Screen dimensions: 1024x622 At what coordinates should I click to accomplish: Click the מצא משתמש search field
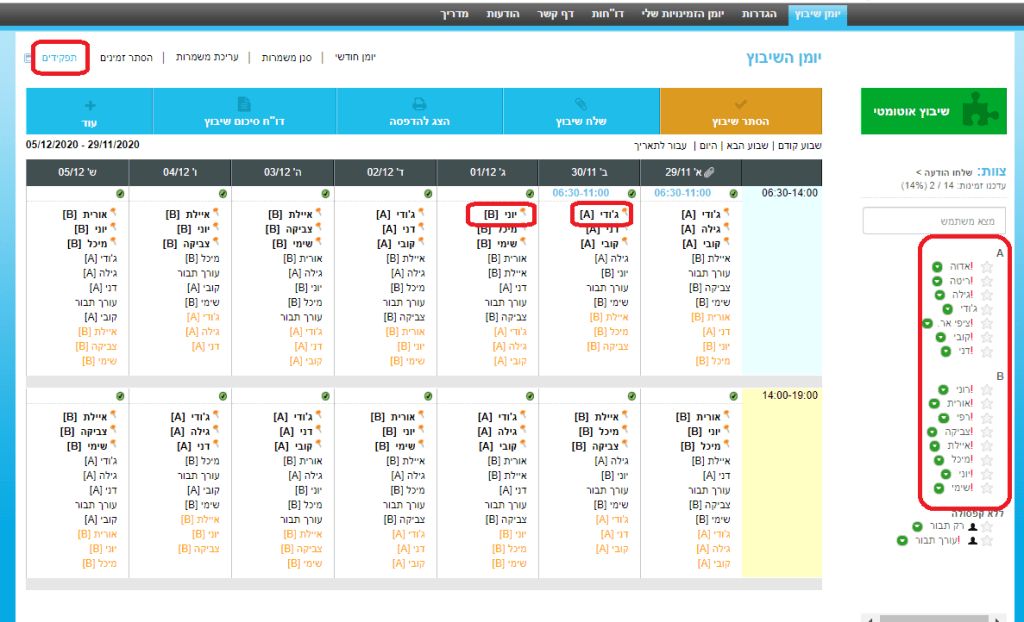pos(933,220)
